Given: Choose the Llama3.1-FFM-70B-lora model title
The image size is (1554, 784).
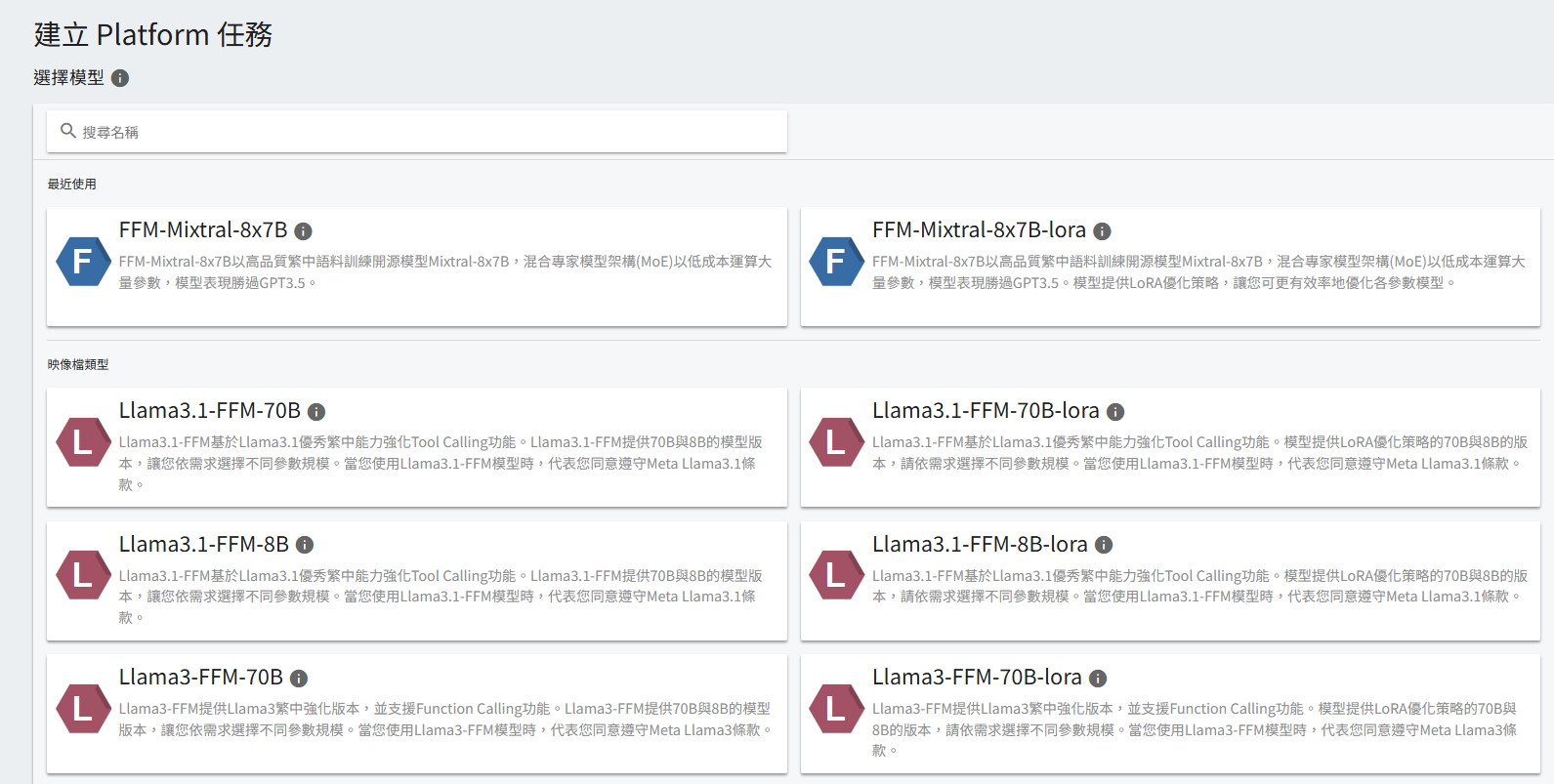Looking at the screenshot, I should tap(986, 411).
